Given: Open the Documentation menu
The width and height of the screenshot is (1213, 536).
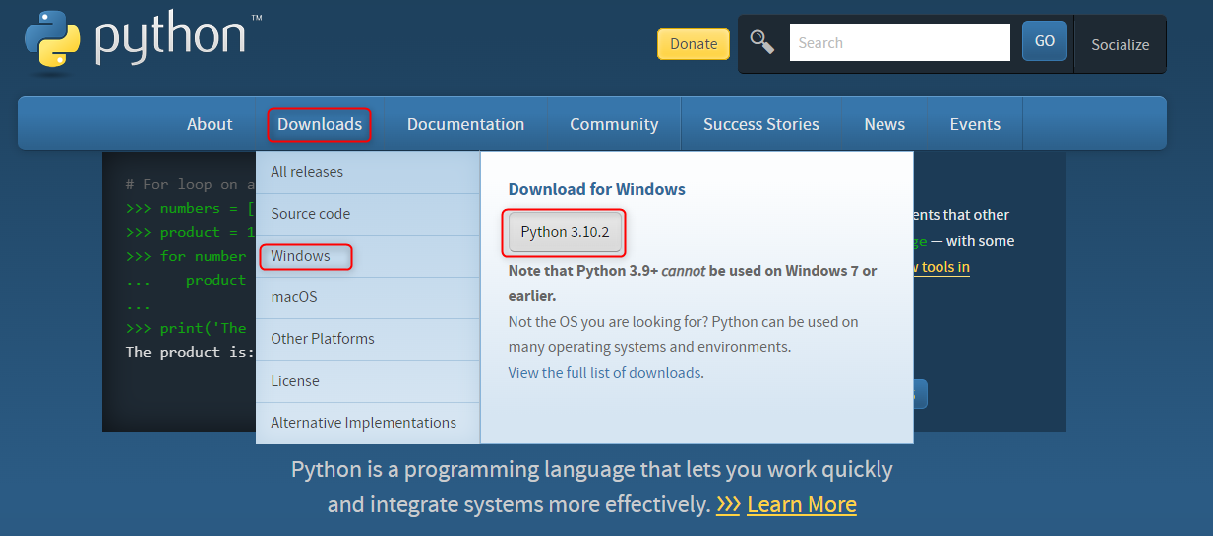Looking at the screenshot, I should point(465,124).
